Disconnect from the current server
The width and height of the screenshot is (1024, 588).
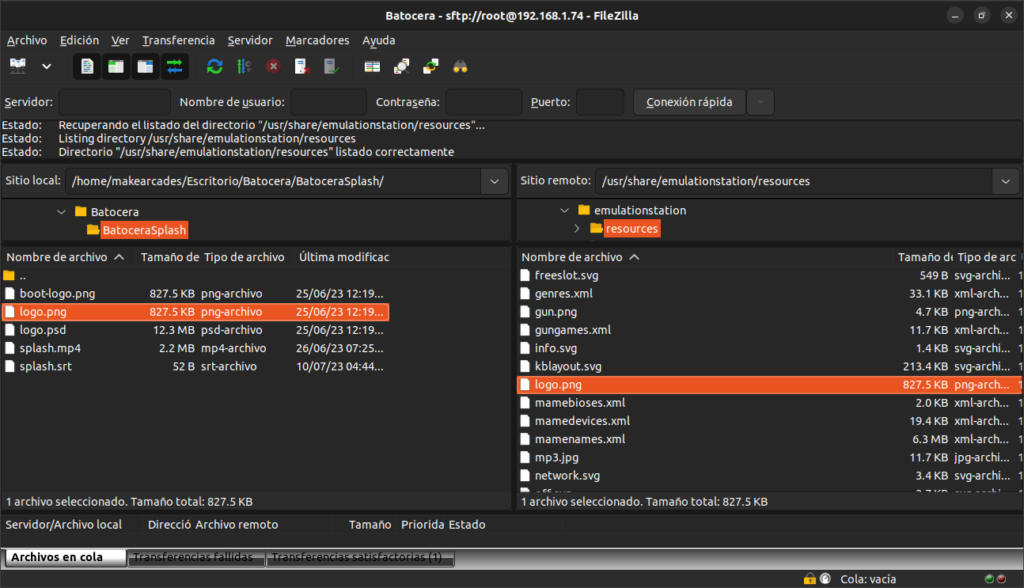(x=302, y=66)
